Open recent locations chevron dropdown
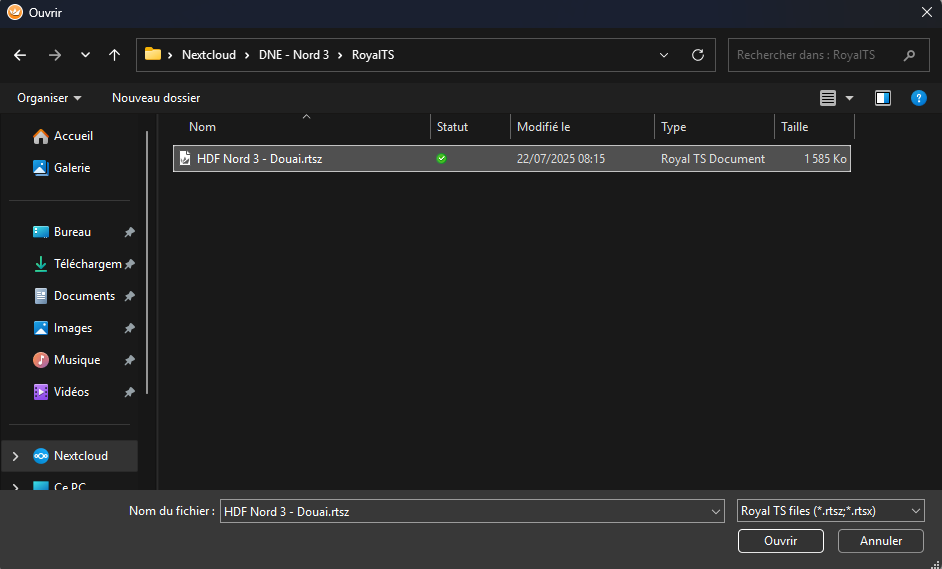This screenshot has height=569, width=942. pyautogui.click(x=85, y=55)
